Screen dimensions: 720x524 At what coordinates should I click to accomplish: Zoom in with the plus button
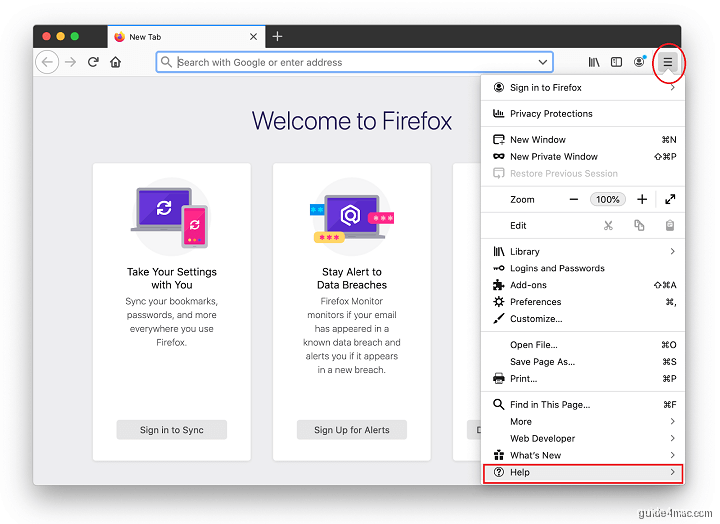642,199
